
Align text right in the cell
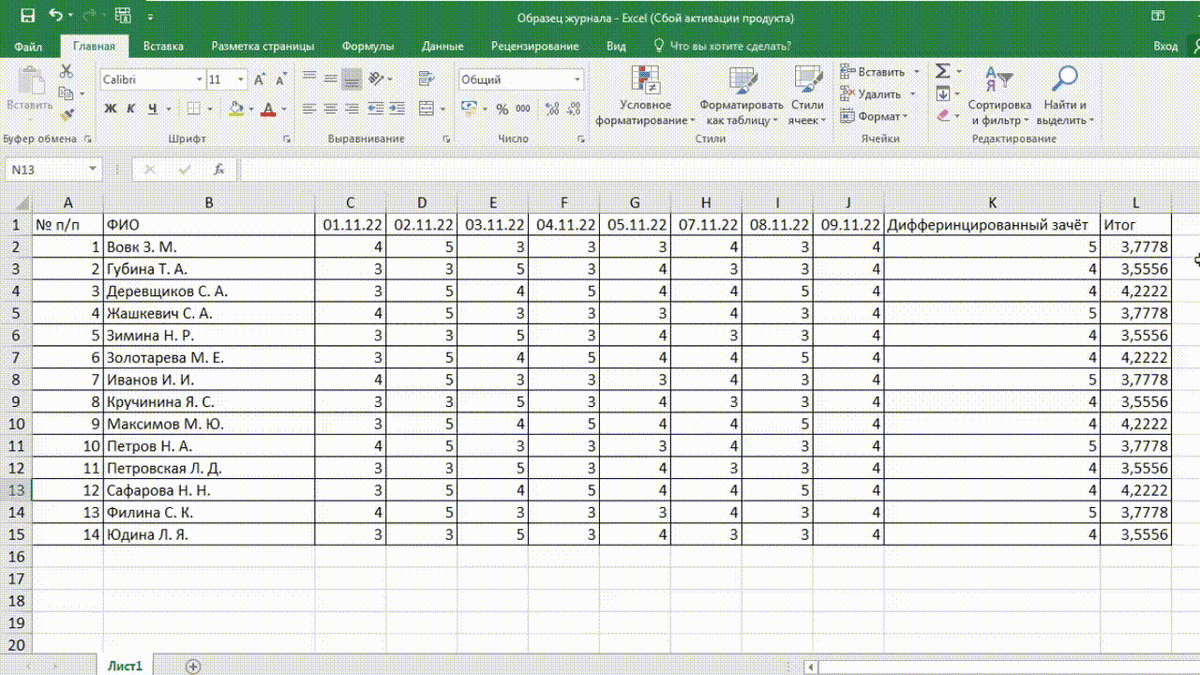click(351, 109)
